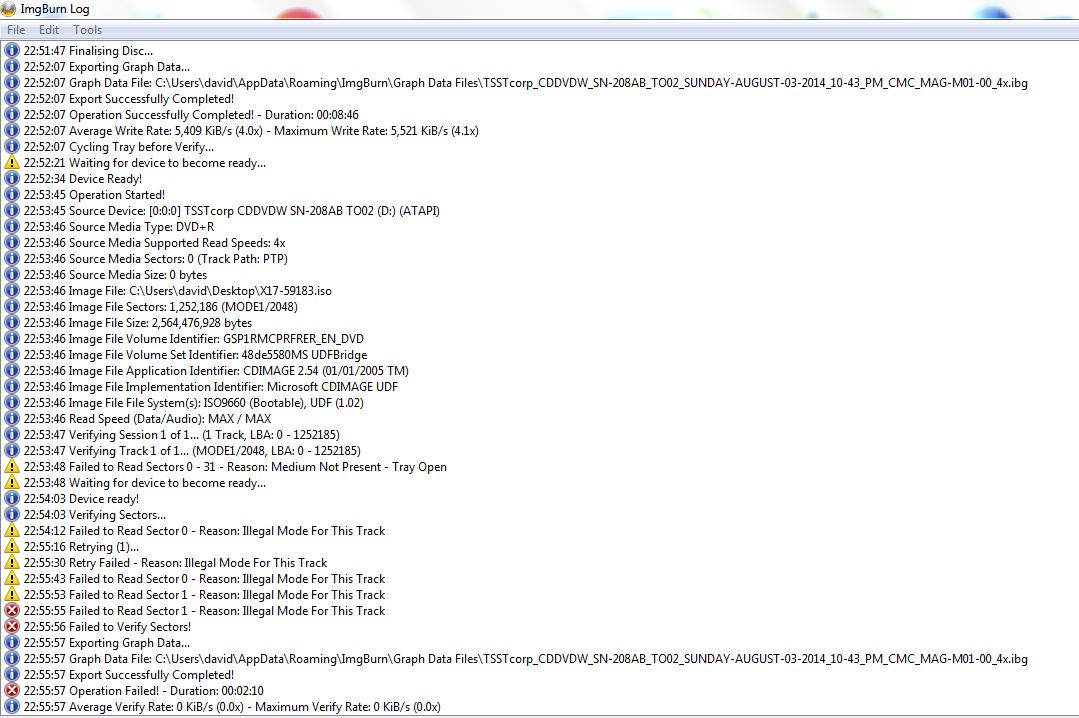
Task: Select 'Device ready!' line at 22:54:03
Action: click(81, 498)
